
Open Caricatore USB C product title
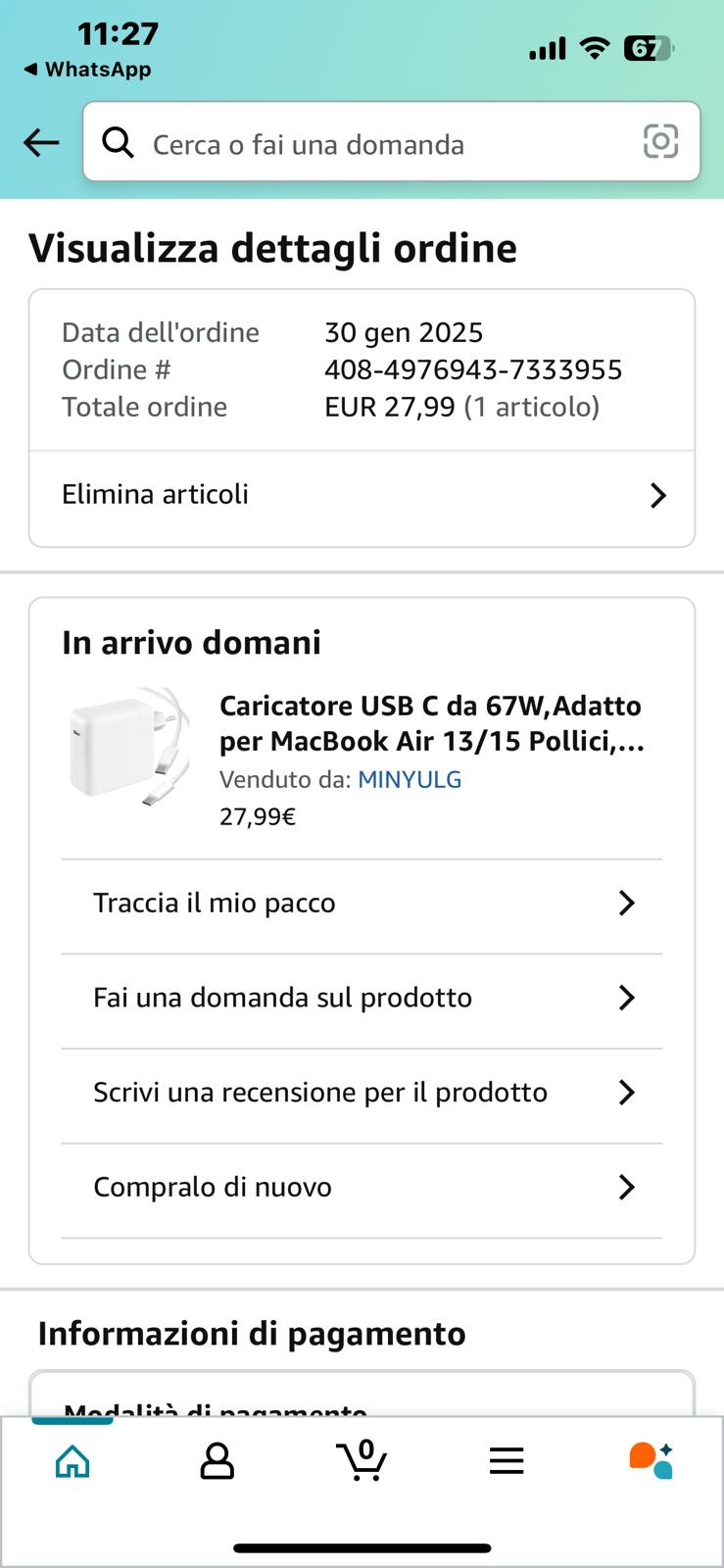(x=431, y=723)
